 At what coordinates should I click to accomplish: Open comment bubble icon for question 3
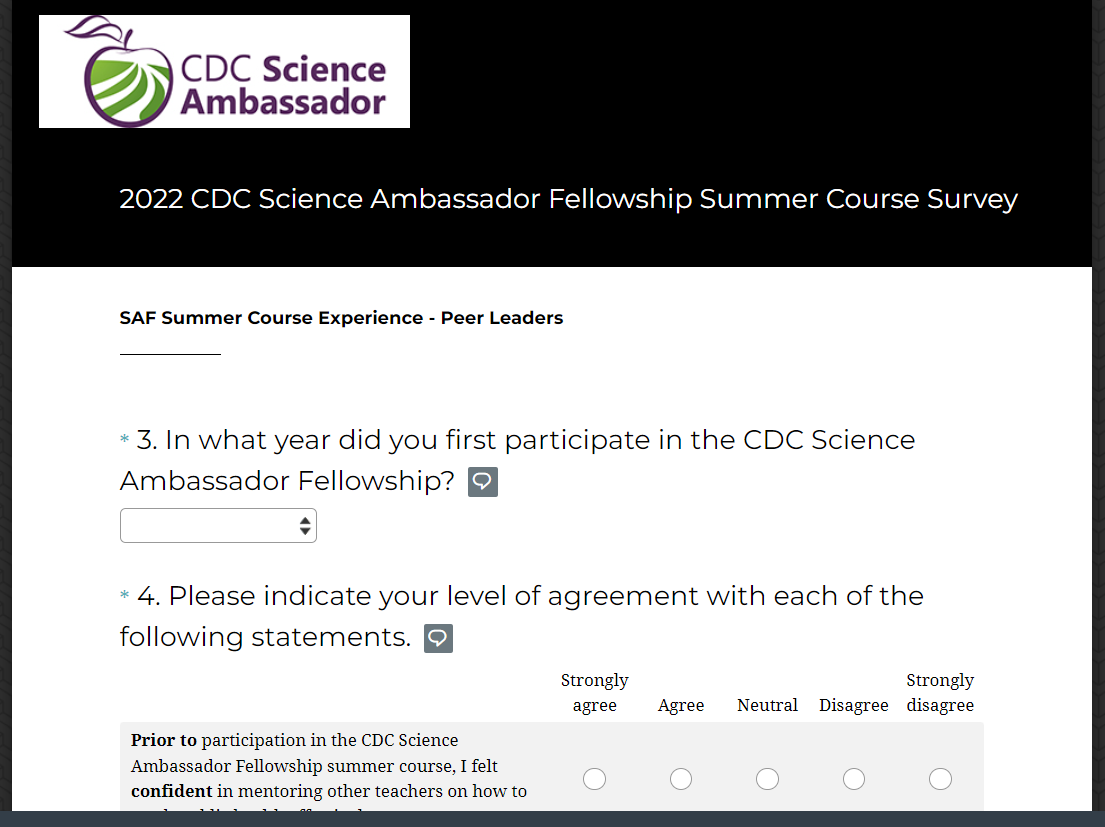click(x=483, y=482)
